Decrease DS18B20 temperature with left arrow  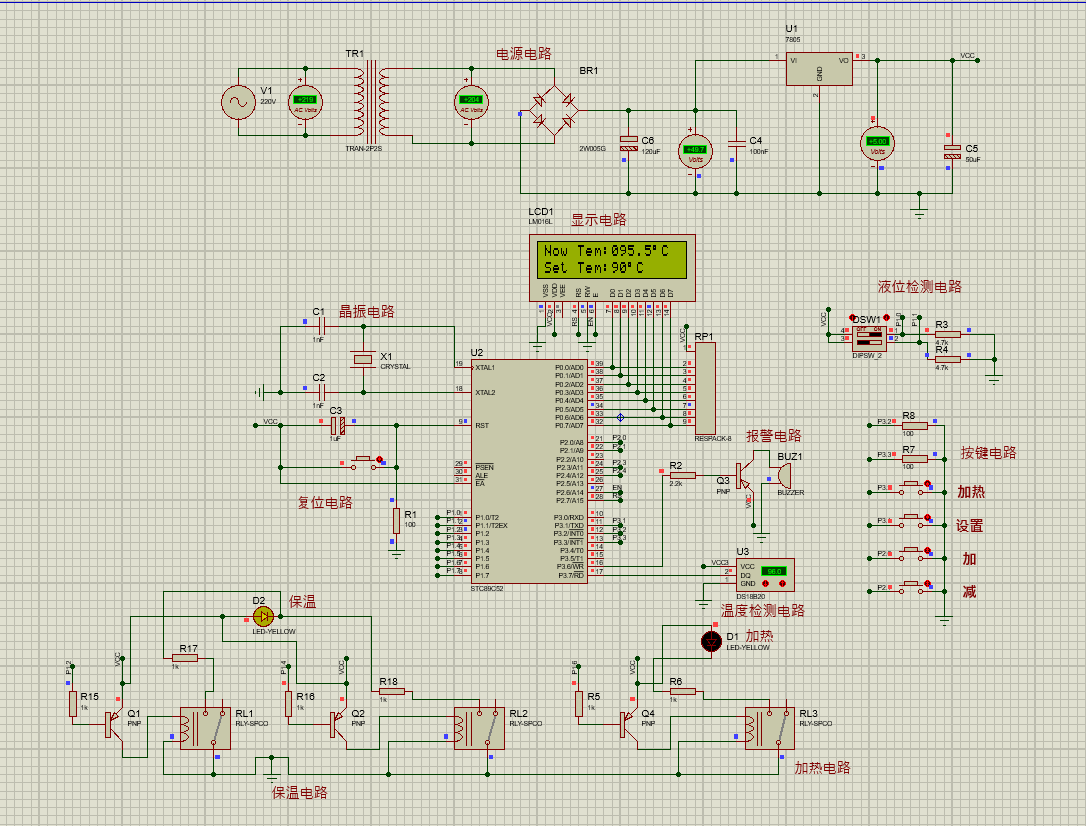coord(767,583)
